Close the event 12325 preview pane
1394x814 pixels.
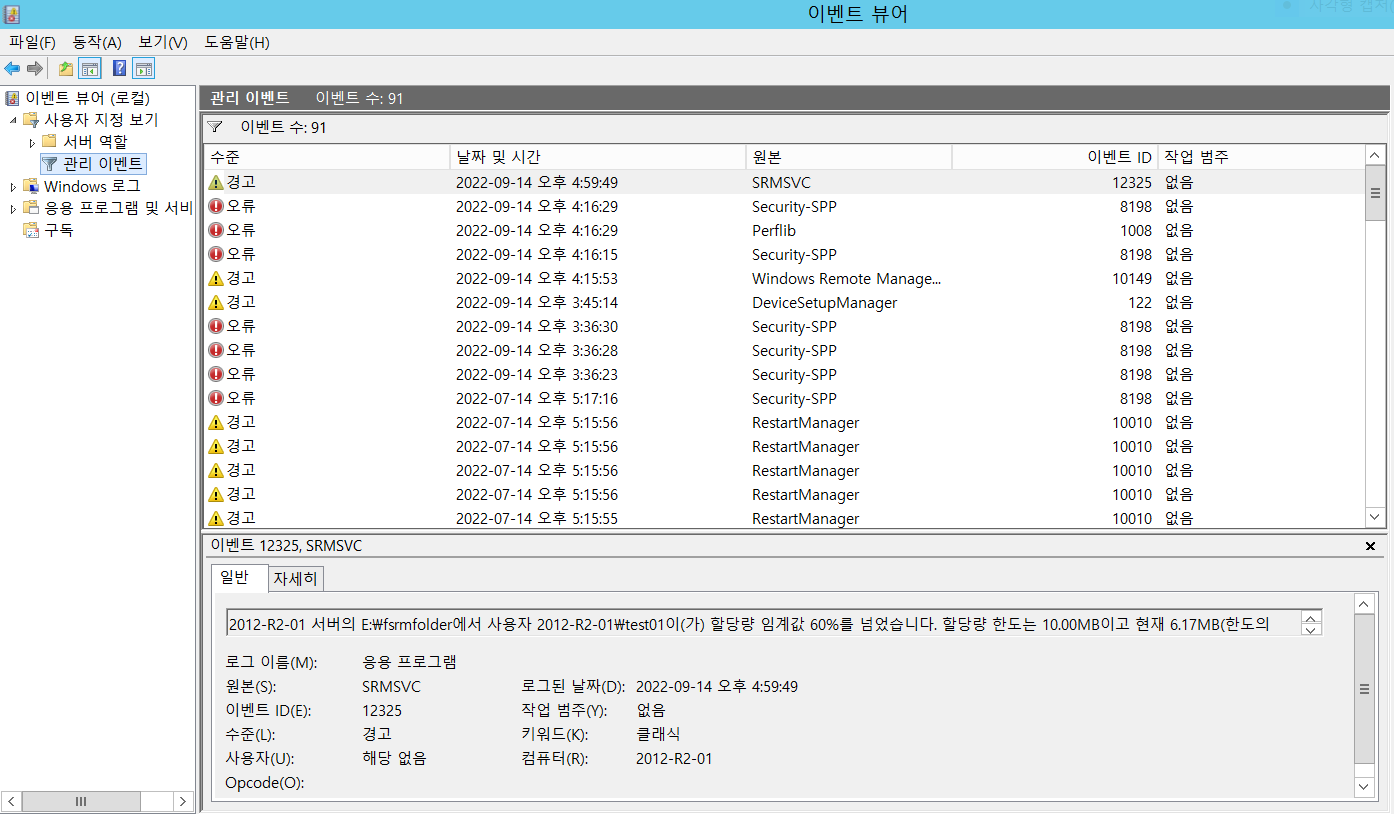coord(1370,546)
